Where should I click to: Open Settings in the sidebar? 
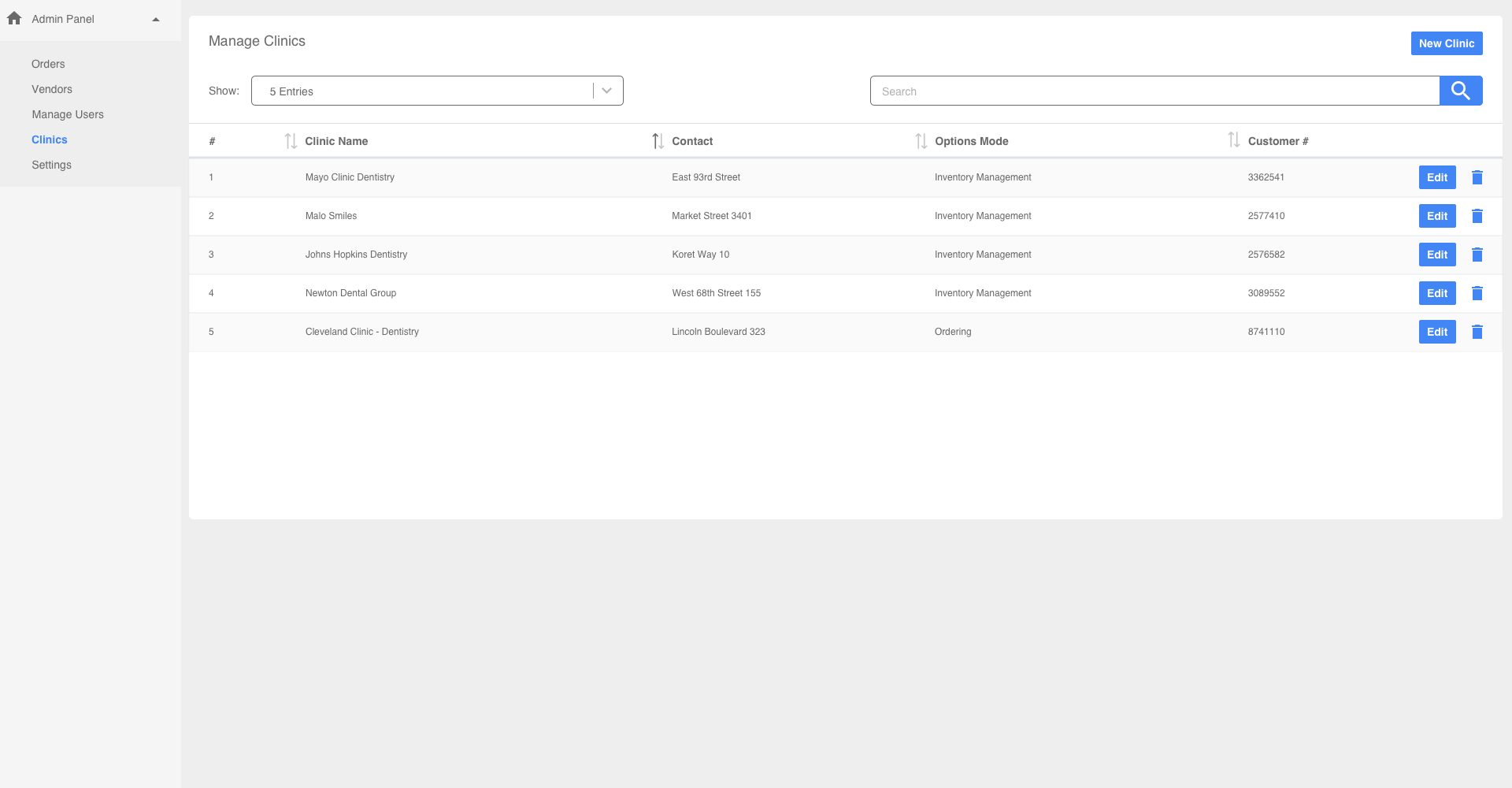click(x=51, y=165)
